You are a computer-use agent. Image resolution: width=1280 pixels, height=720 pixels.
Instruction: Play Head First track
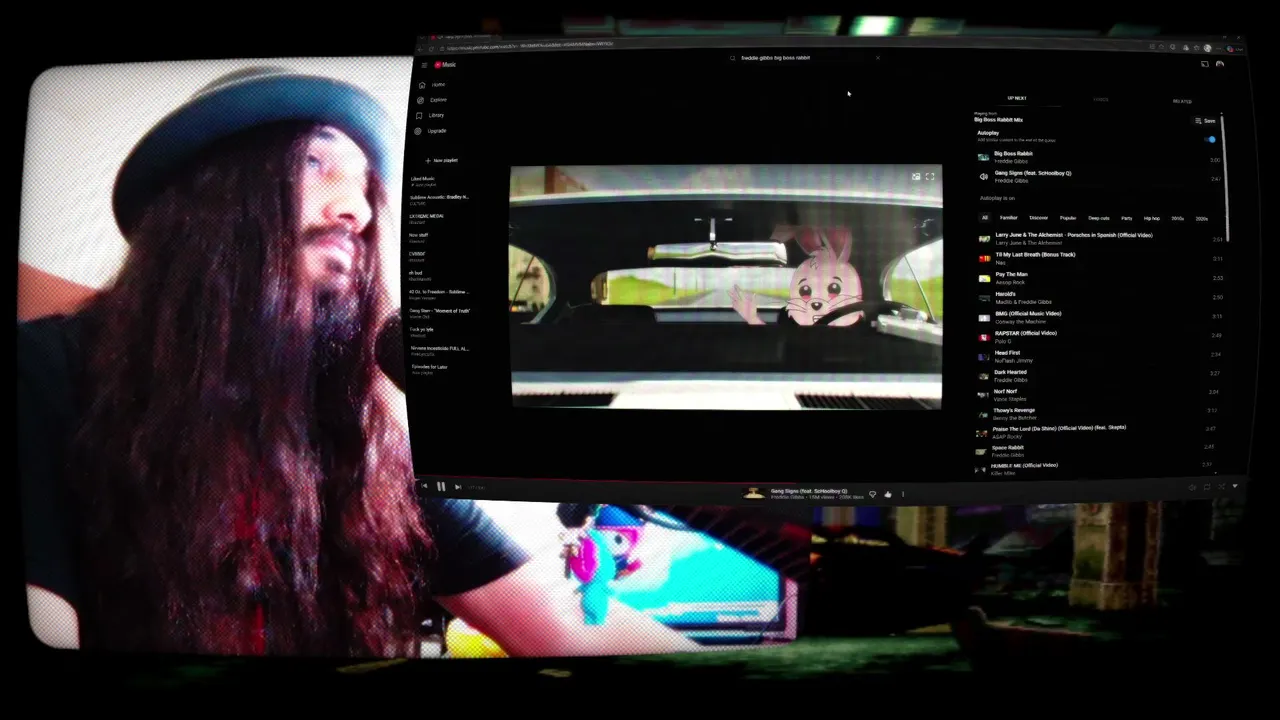(1100, 356)
